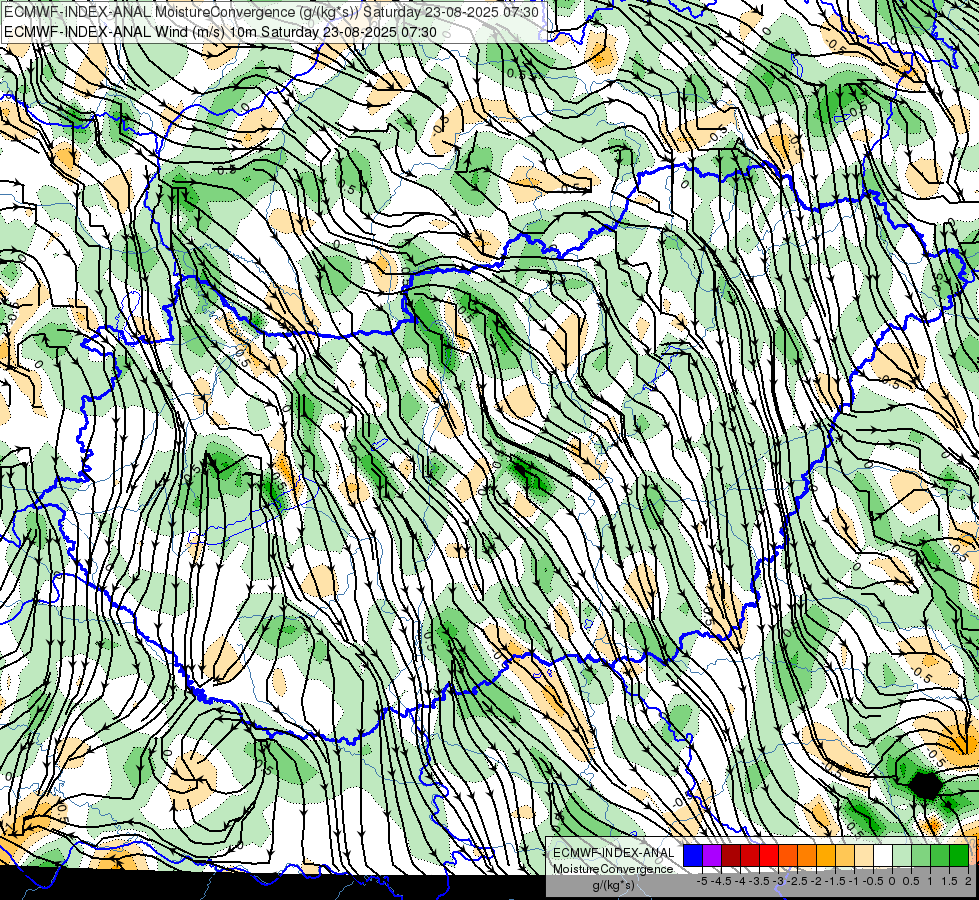
Task: Click the darkest green swatch left of 2
Action: (959, 855)
